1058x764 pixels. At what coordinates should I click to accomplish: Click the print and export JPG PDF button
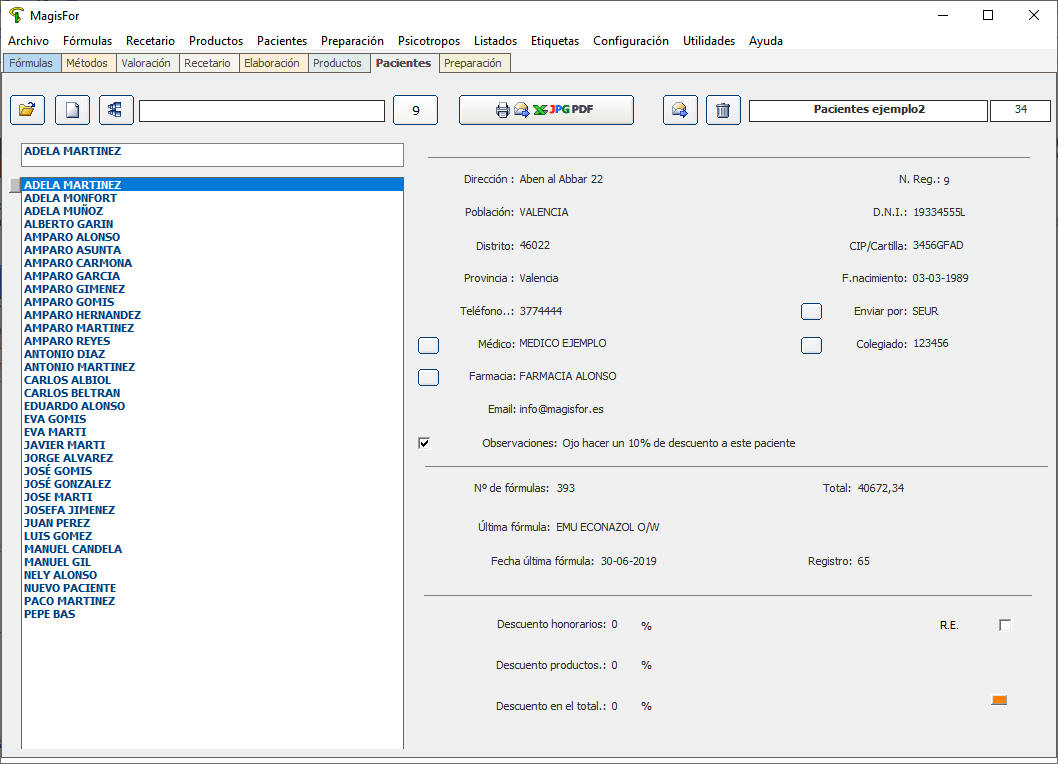pos(546,110)
